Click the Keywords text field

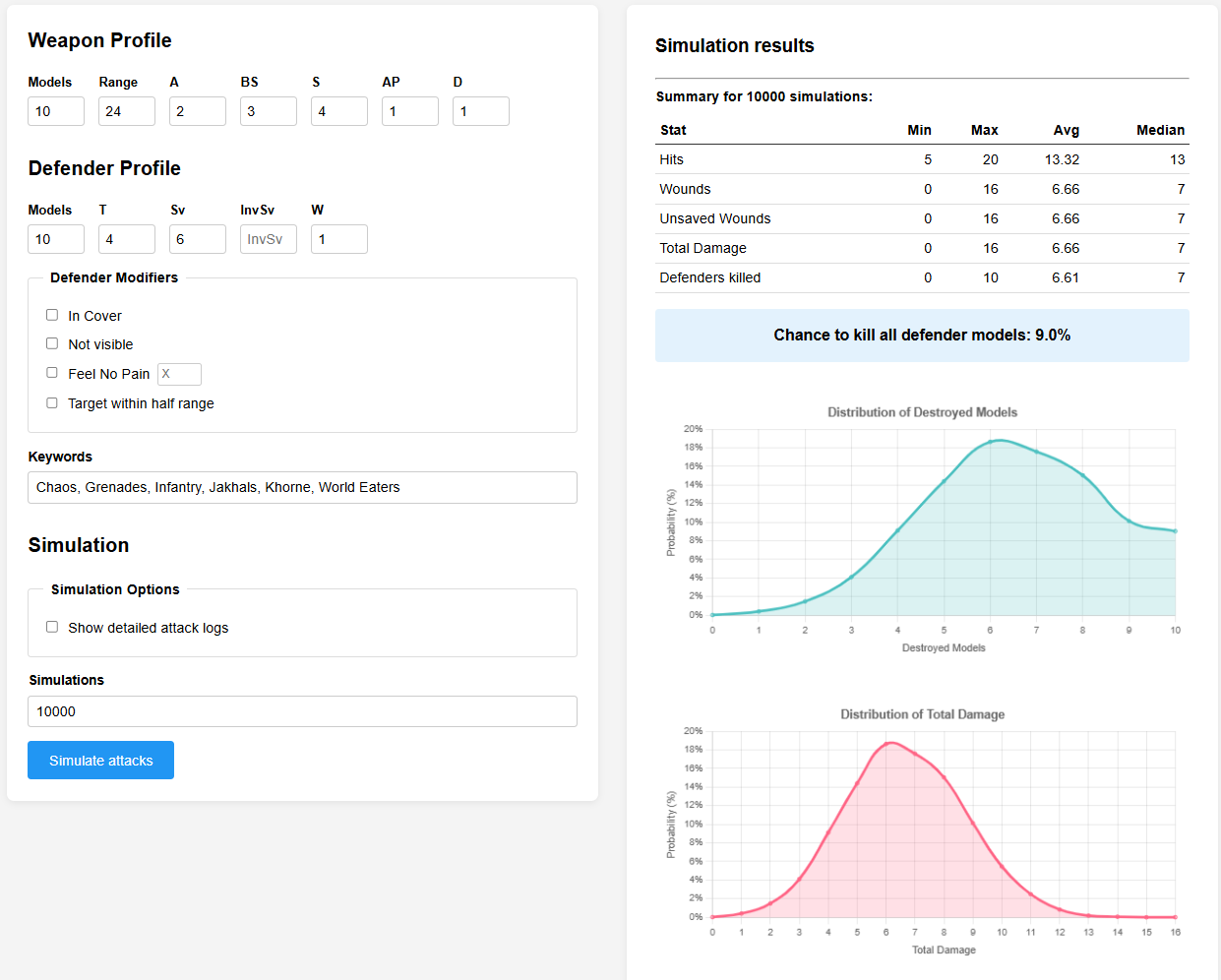click(302, 487)
